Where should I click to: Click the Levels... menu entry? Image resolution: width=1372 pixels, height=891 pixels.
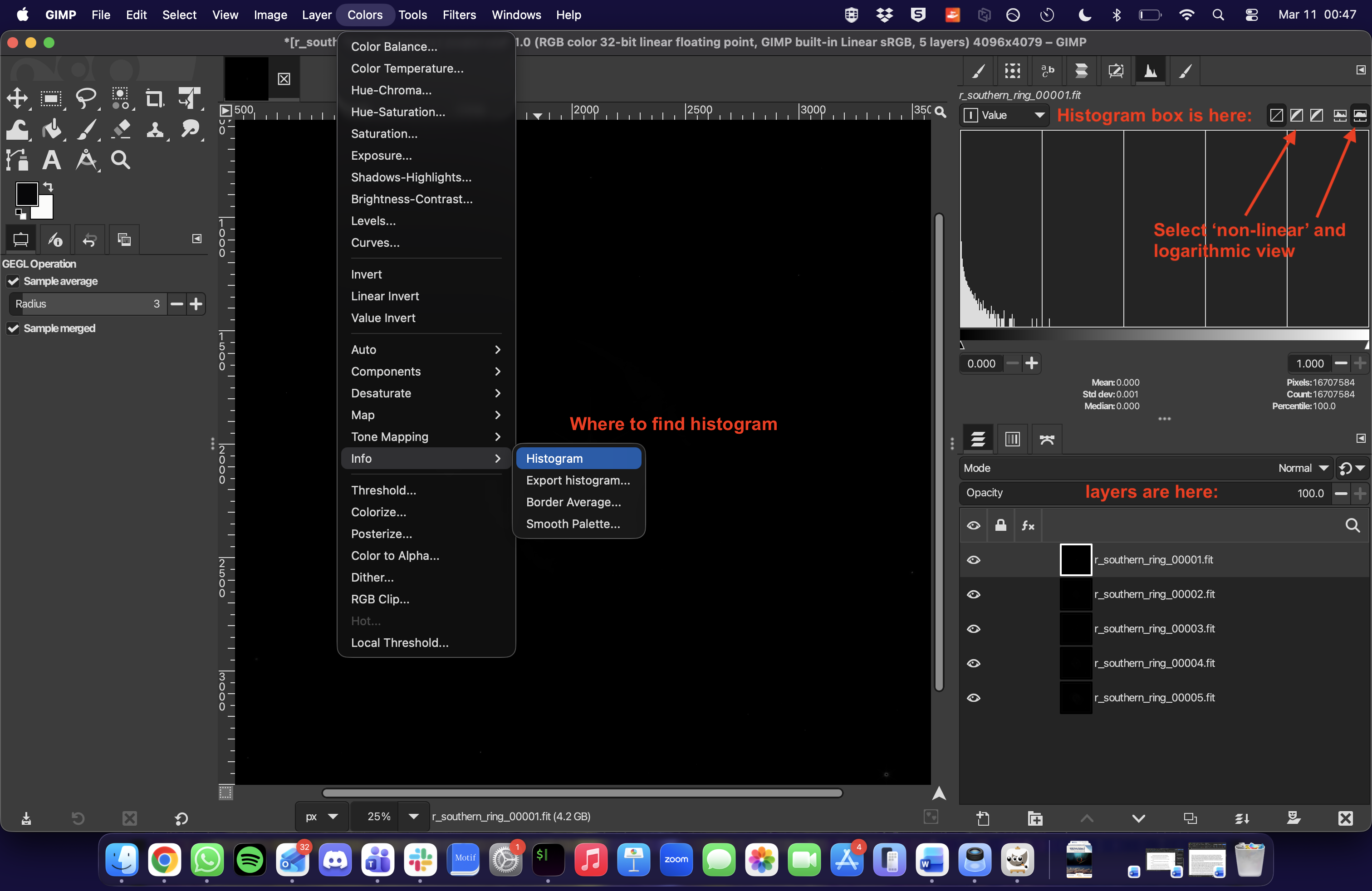(373, 221)
